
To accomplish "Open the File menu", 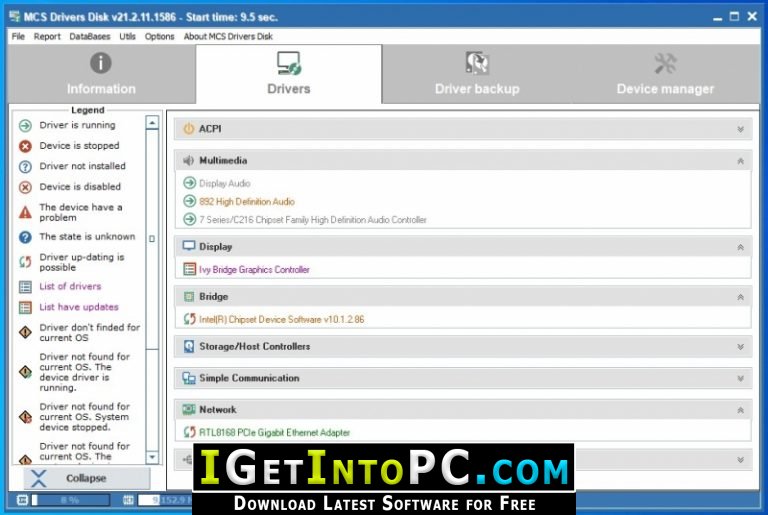I will click(18, 36).
